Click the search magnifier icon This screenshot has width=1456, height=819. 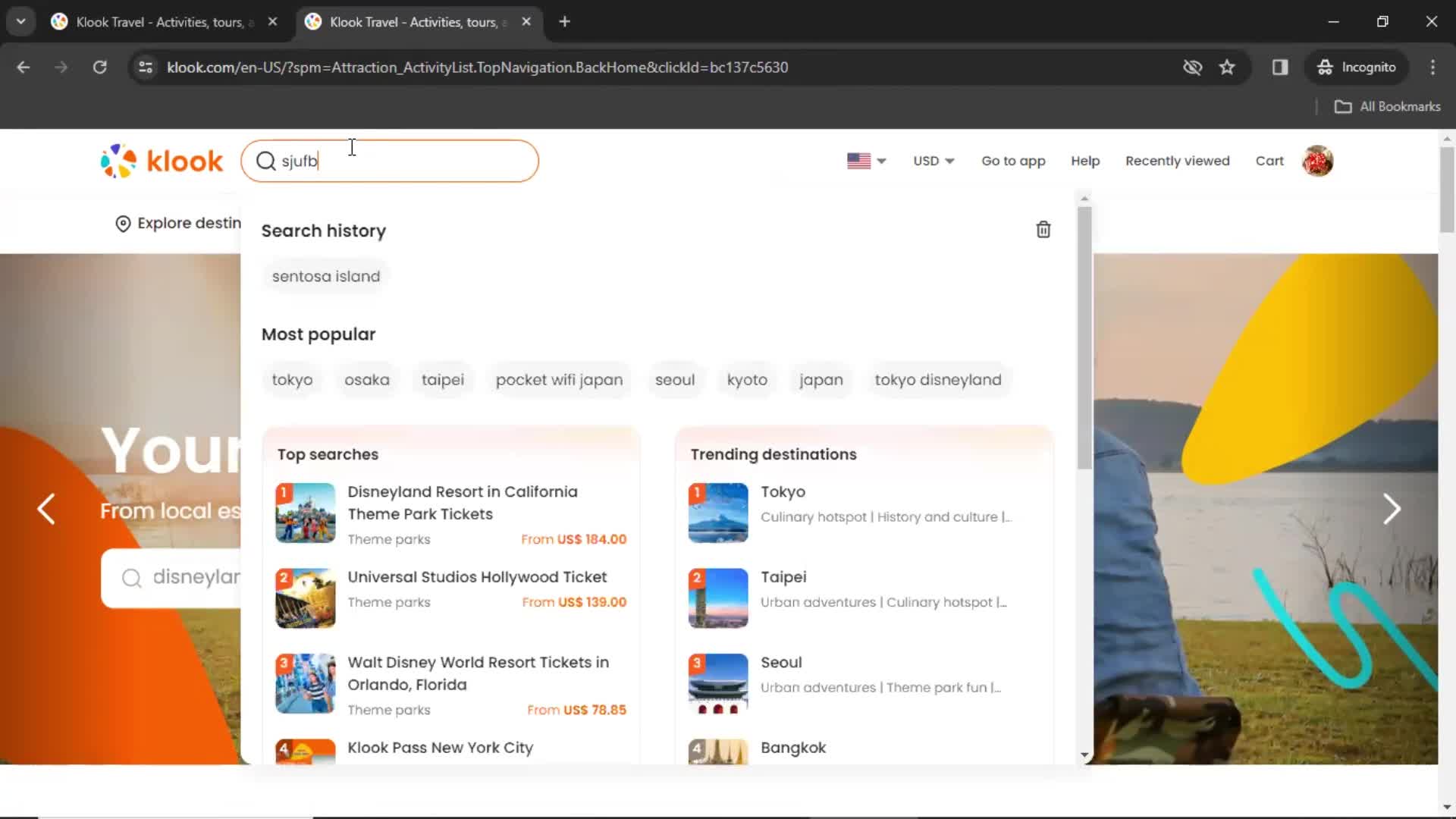265,161
